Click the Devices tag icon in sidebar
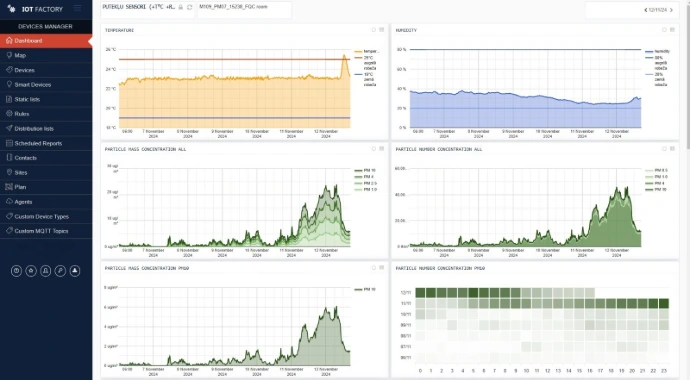Screen dimensions: 690x380 click(x=9, y=69)
